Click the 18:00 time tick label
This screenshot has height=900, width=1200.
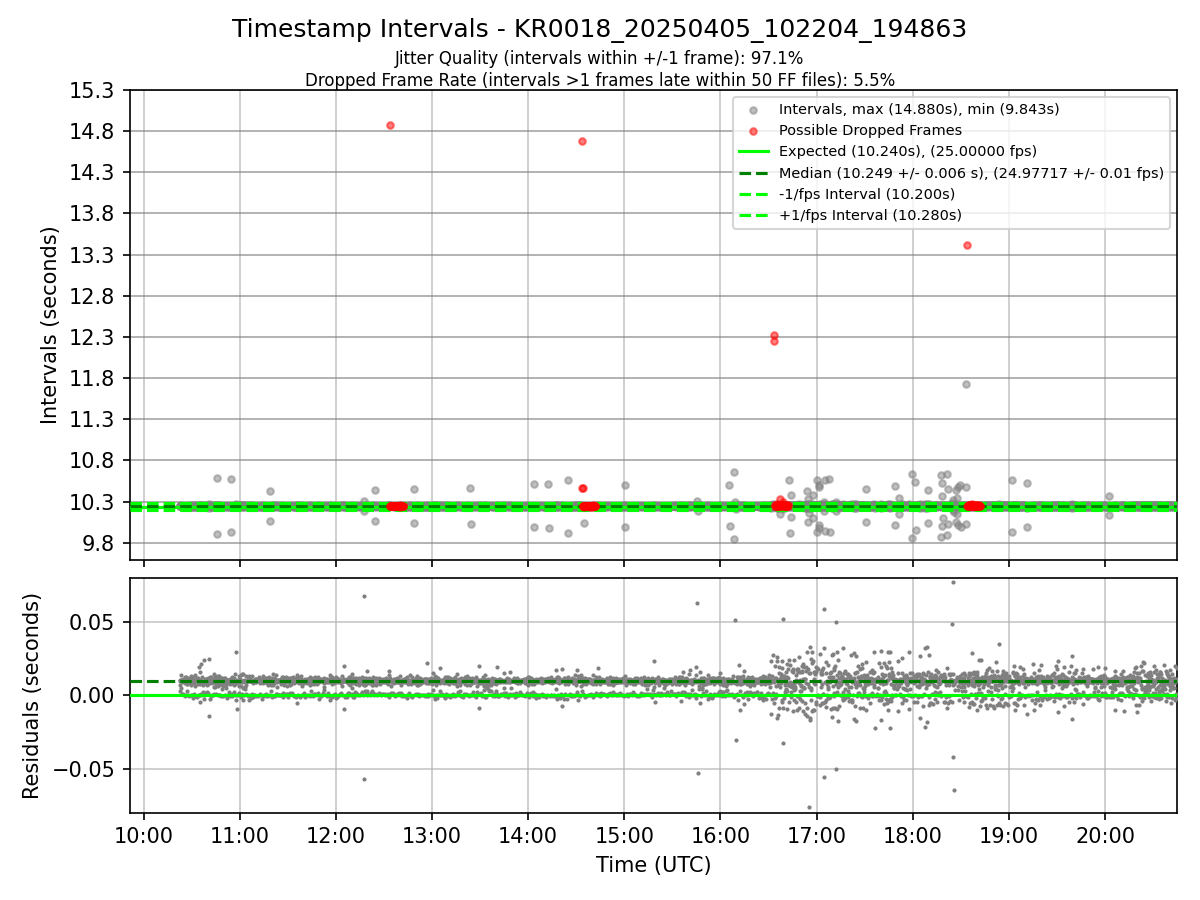(912, 837)
